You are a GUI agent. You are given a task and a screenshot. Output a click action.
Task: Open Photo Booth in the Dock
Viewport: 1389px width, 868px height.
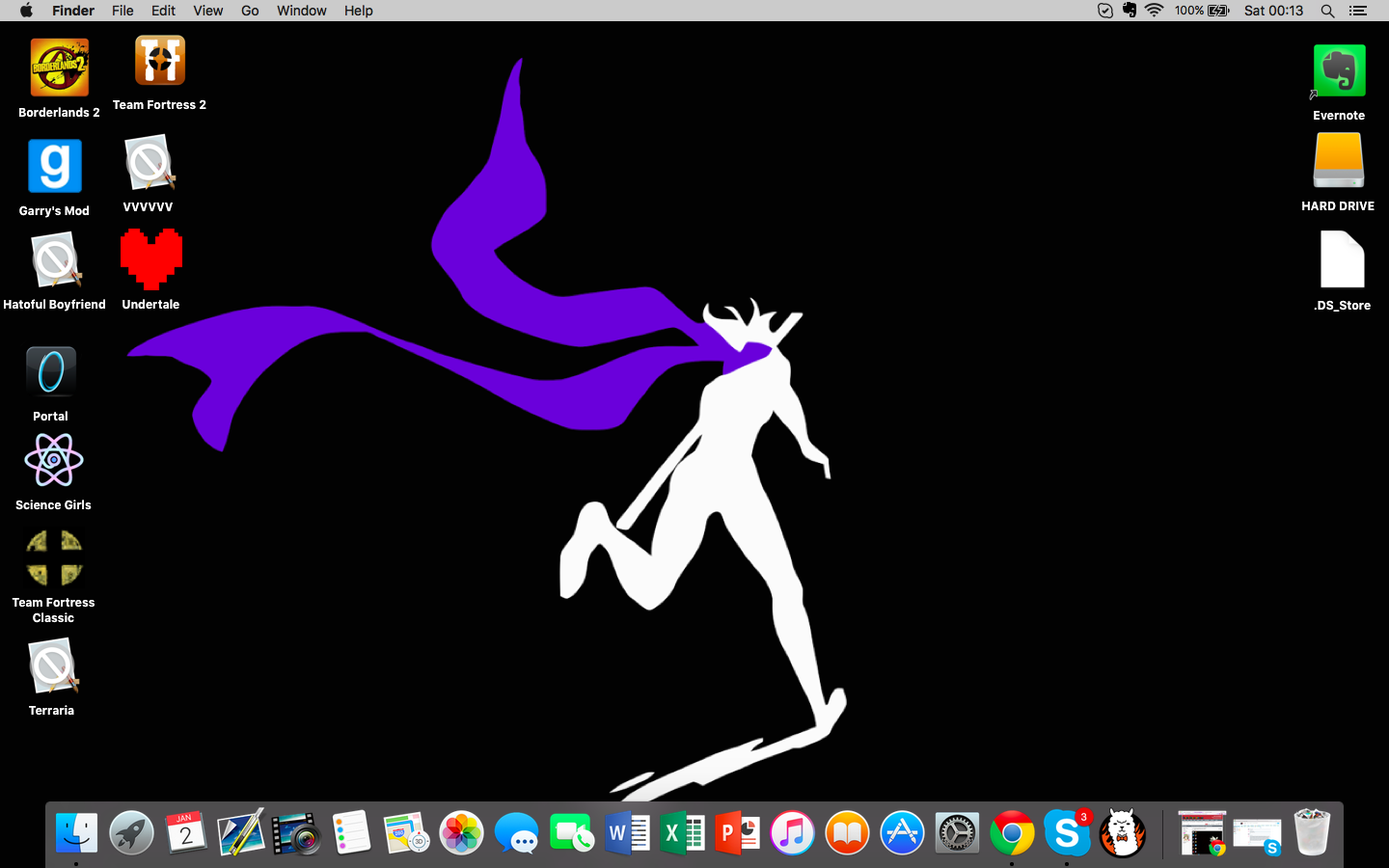pyautogui.click(x=296, y=832)
